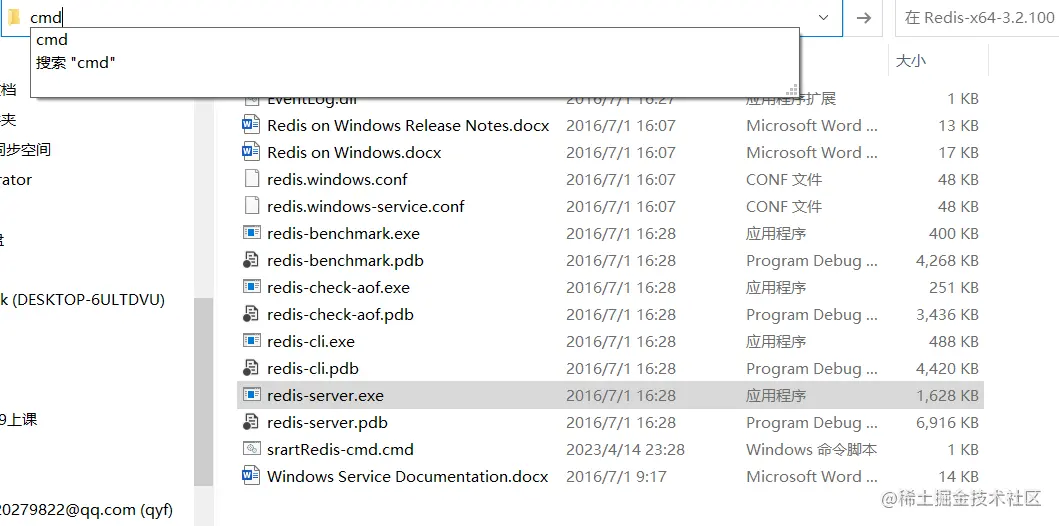Click the redis.windows.conf file icon
This screenshot has height=526, width=1059.
[x=251, y=179]
